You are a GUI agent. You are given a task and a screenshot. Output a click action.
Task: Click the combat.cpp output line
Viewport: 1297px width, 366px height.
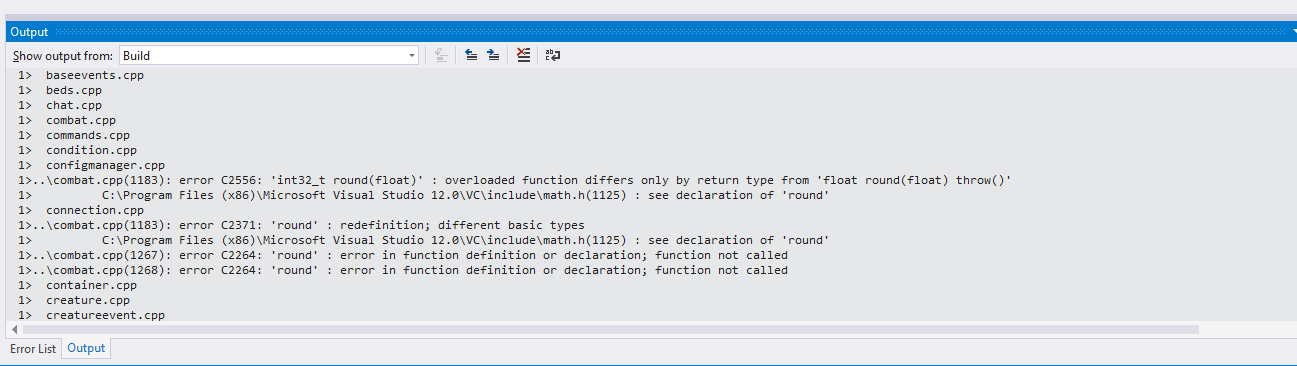[x=66, y=120]
